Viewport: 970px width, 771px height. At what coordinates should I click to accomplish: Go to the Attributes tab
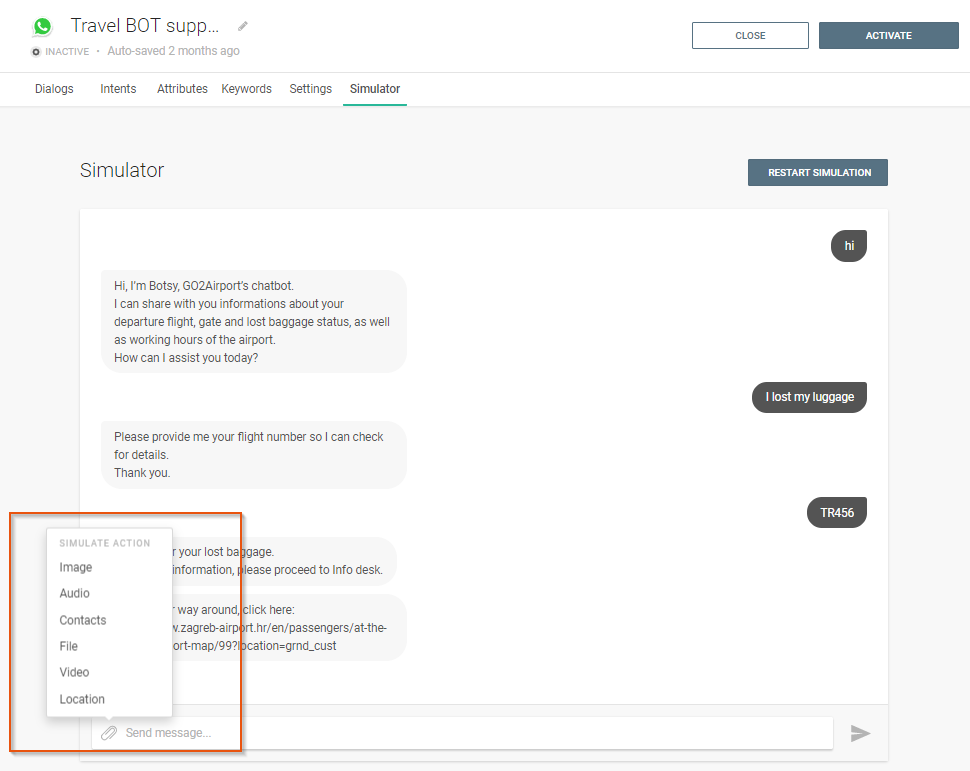(x=182, y=89)
